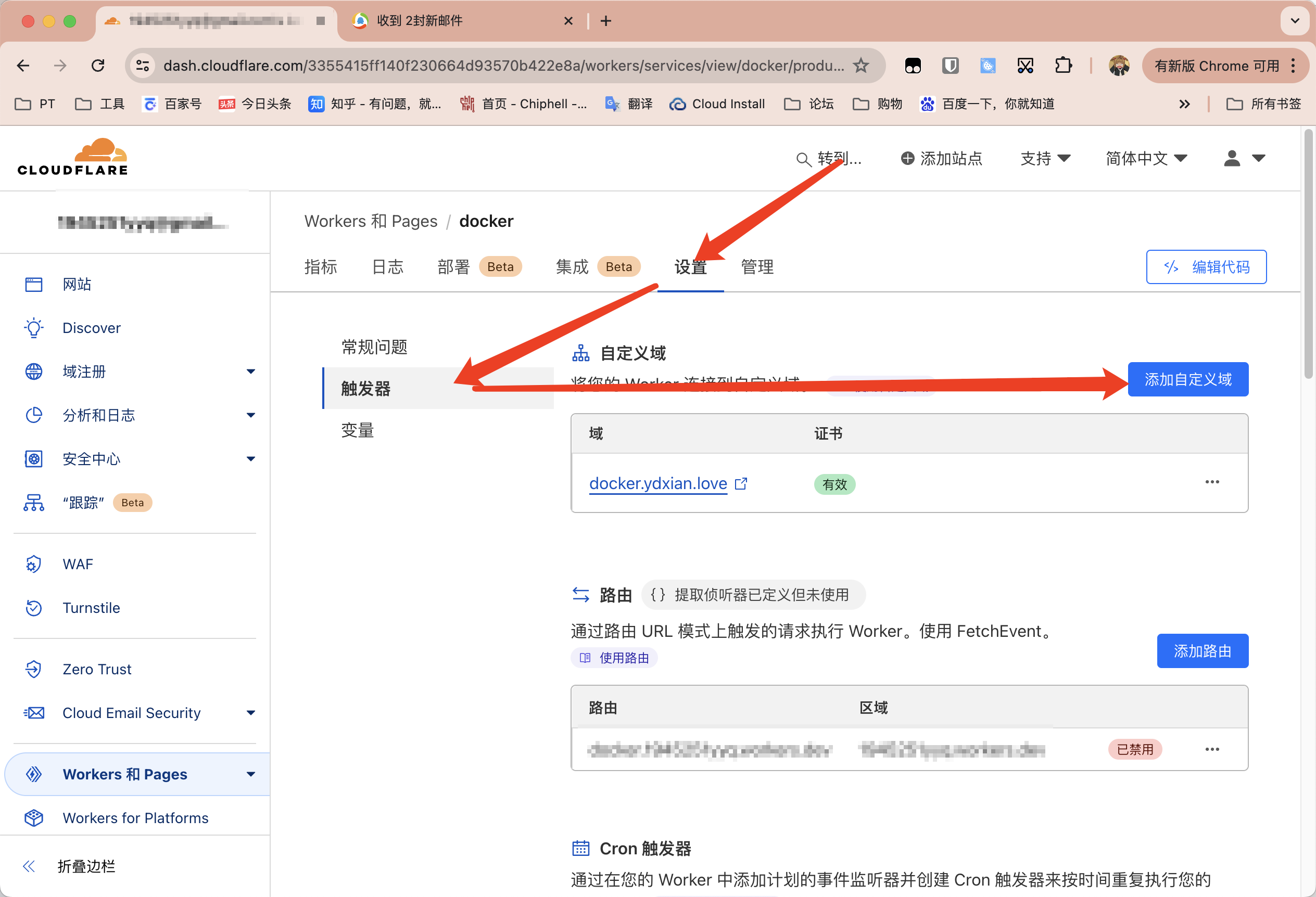Open the Chrome profile avatar
This screenshot has height=897, width=1316.
(1119, 66)
